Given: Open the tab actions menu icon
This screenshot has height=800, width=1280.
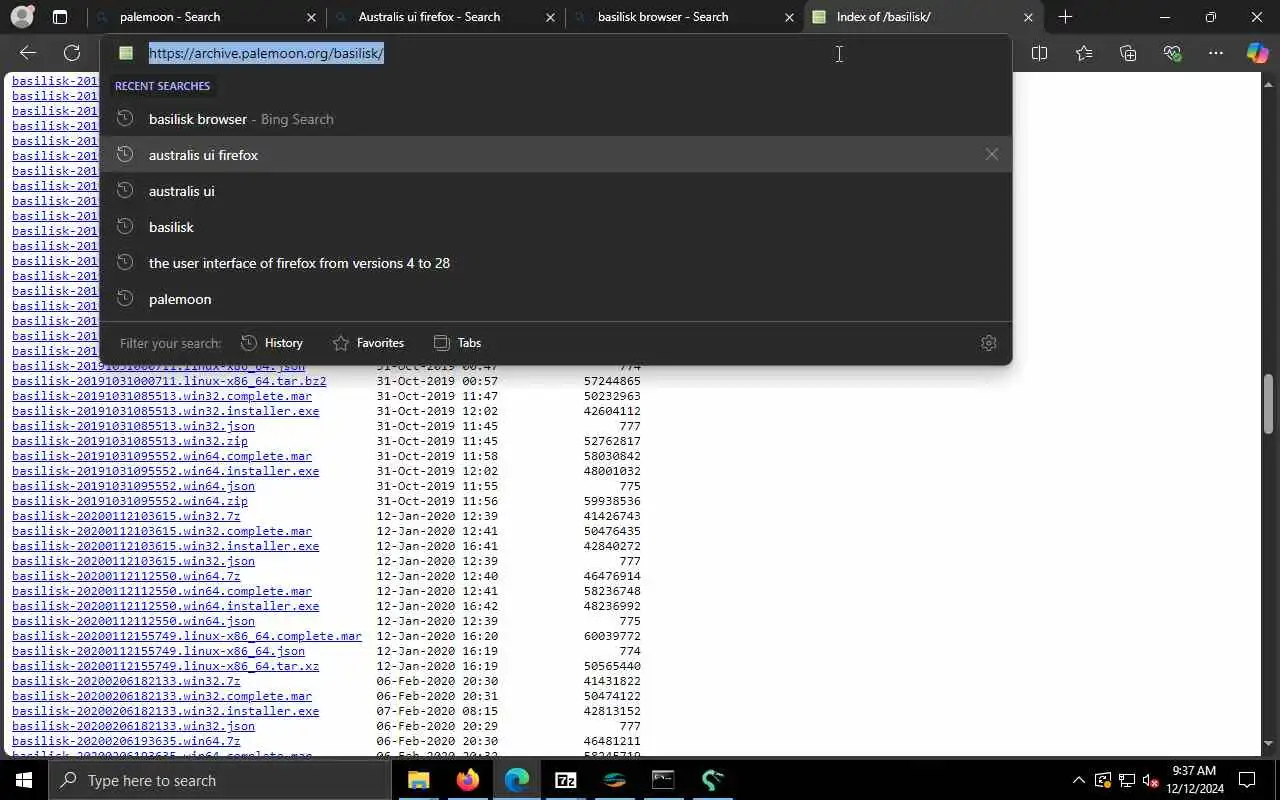Looking at the screenshot, I should pos(60,17).
